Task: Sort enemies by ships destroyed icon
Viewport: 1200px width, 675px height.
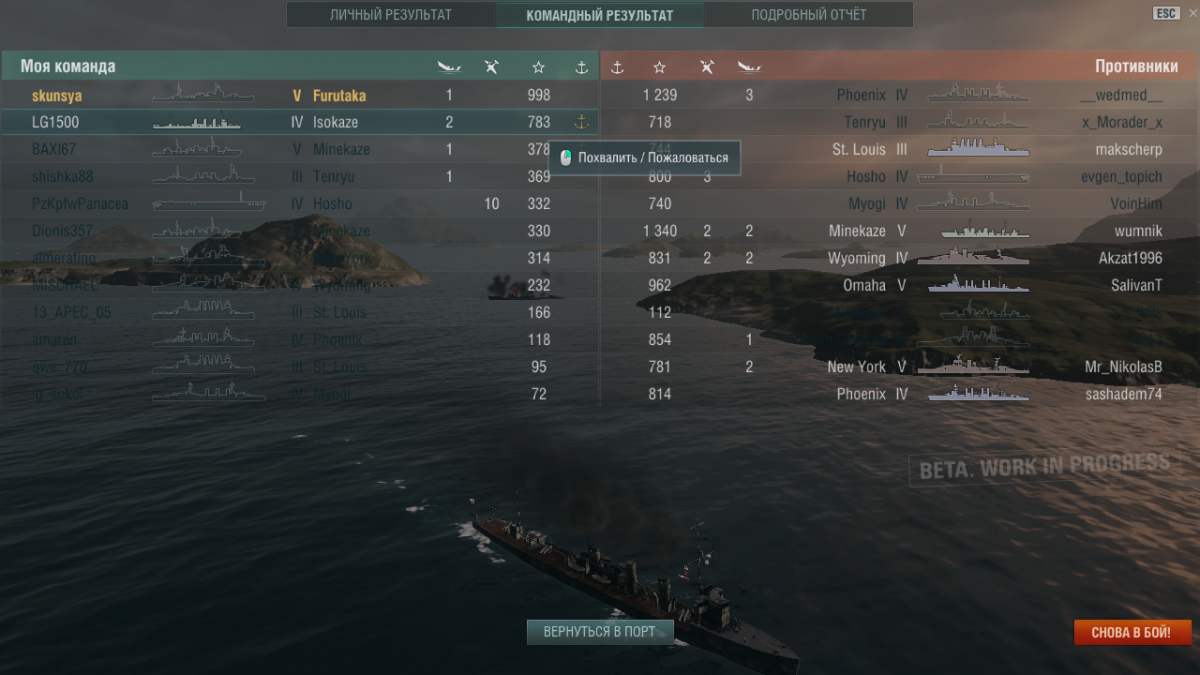Action: pyautogui.click(x=749, y=67)
